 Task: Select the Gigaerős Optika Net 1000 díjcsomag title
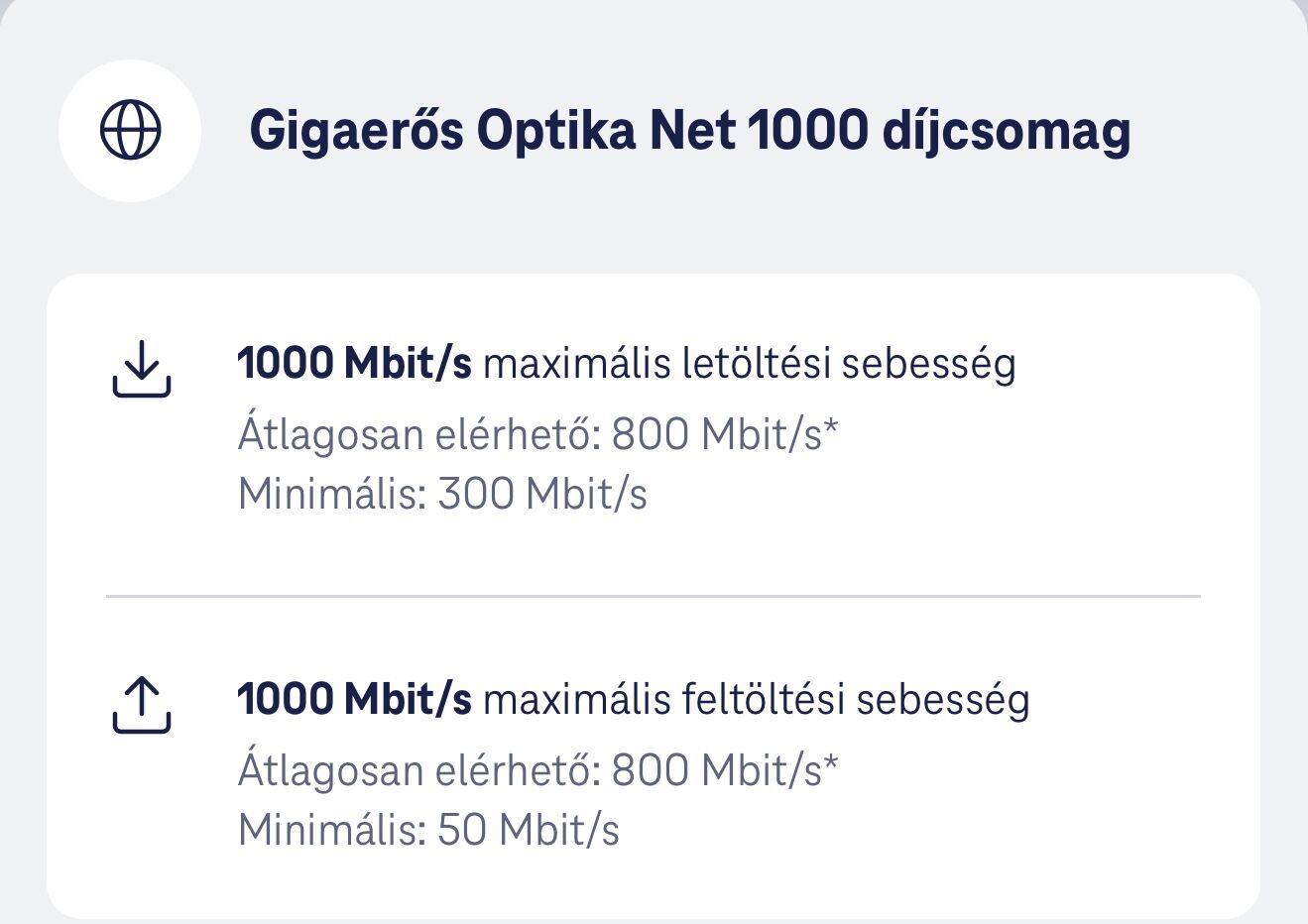click(x=689, y=130)
